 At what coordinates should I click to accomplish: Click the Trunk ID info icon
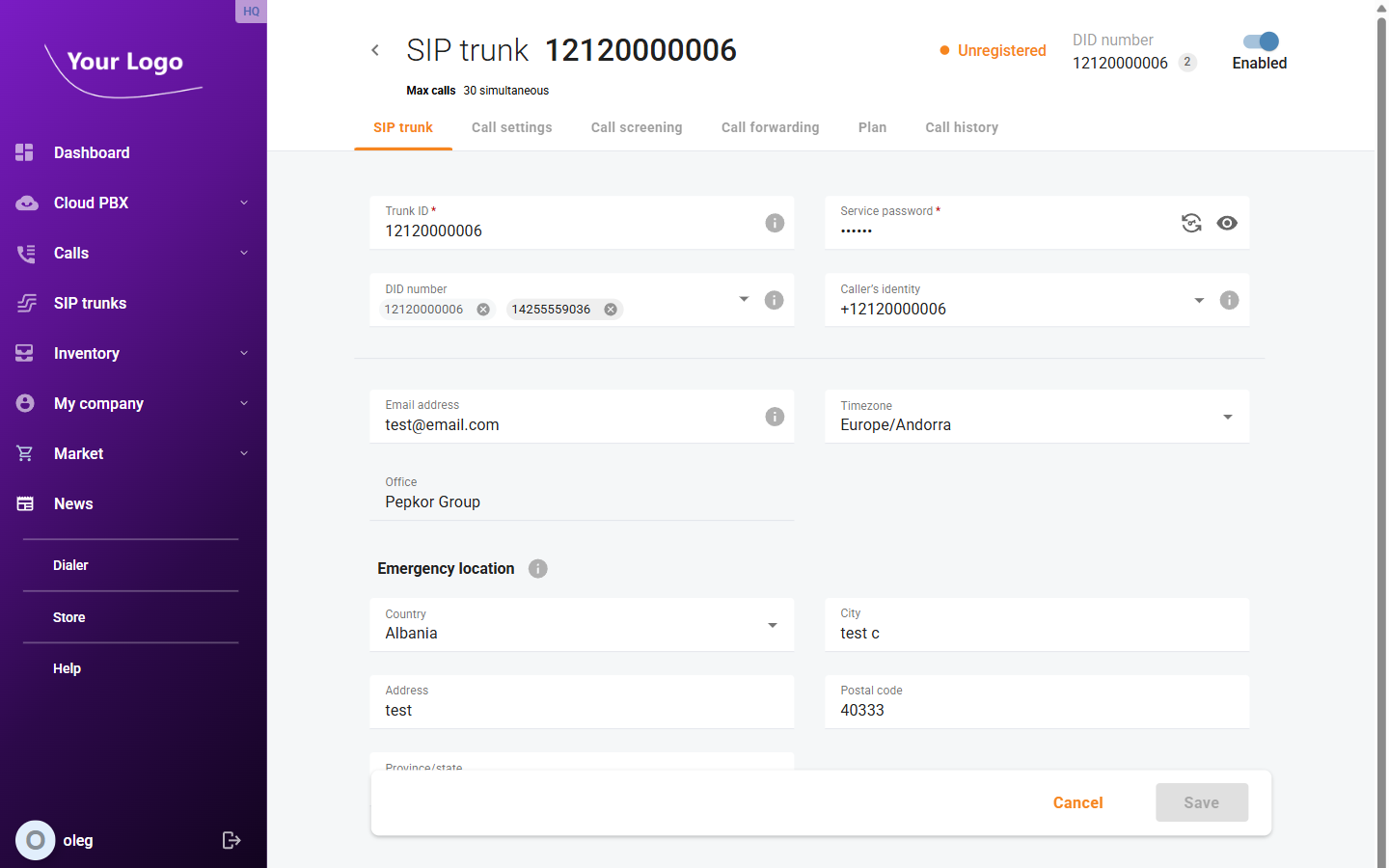point(775,223)
